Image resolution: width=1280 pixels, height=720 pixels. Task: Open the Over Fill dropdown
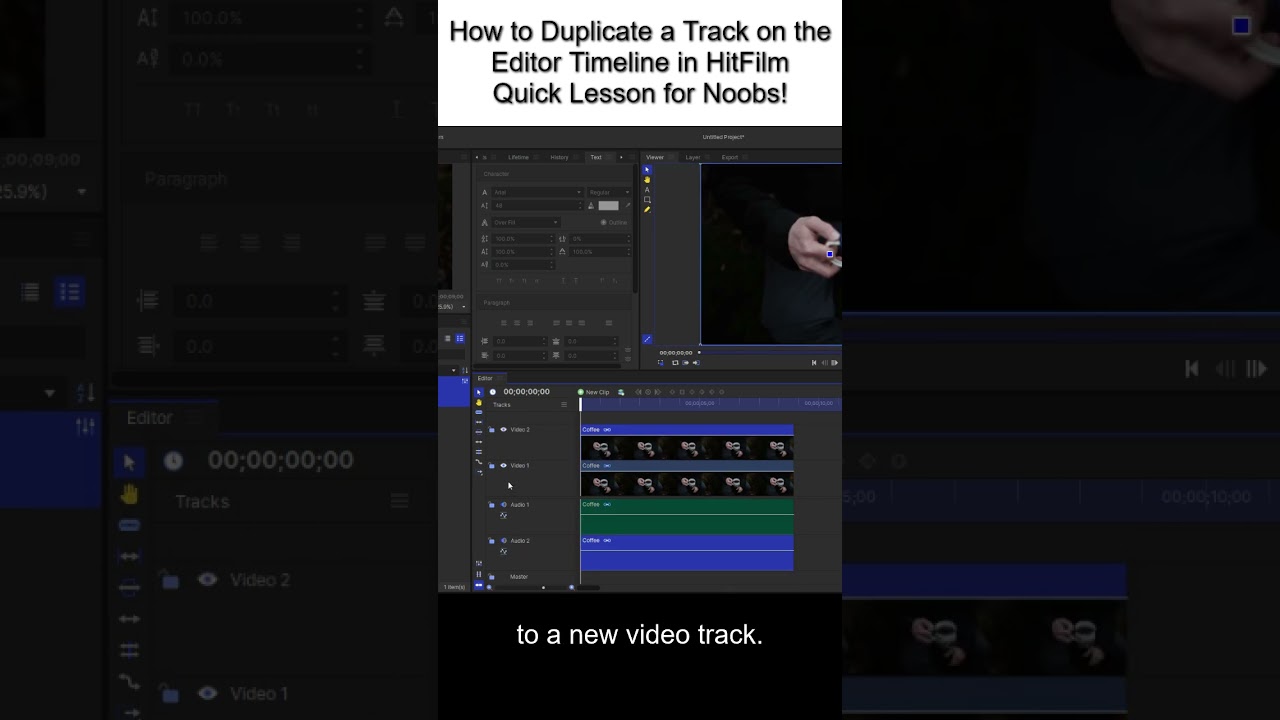tap(526, 222)
